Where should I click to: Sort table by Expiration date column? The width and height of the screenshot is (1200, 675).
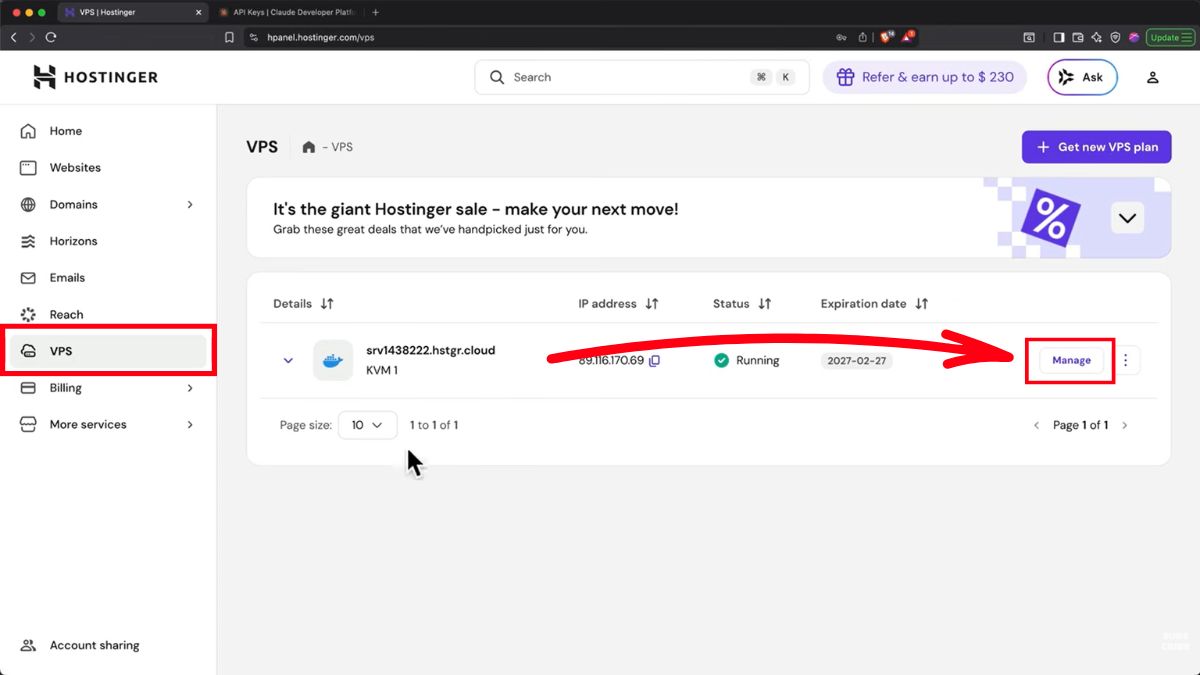click(922, 304)
